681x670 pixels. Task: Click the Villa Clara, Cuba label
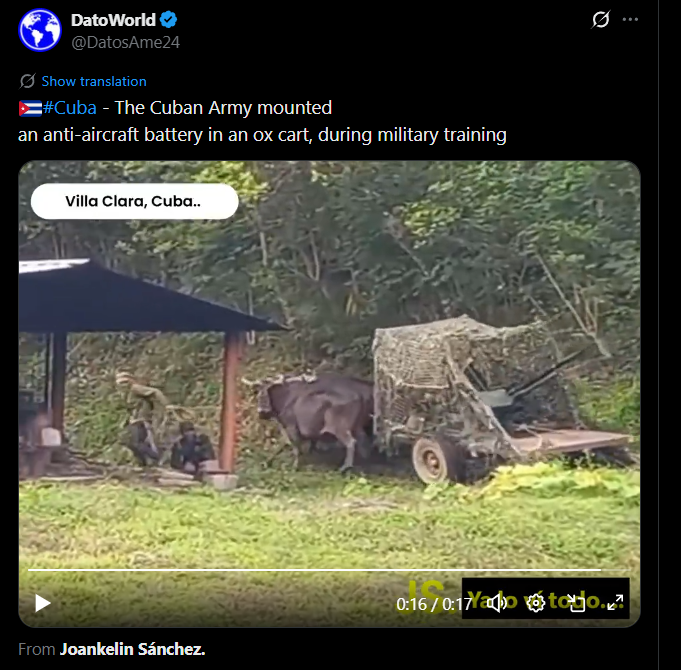[135, 201]
